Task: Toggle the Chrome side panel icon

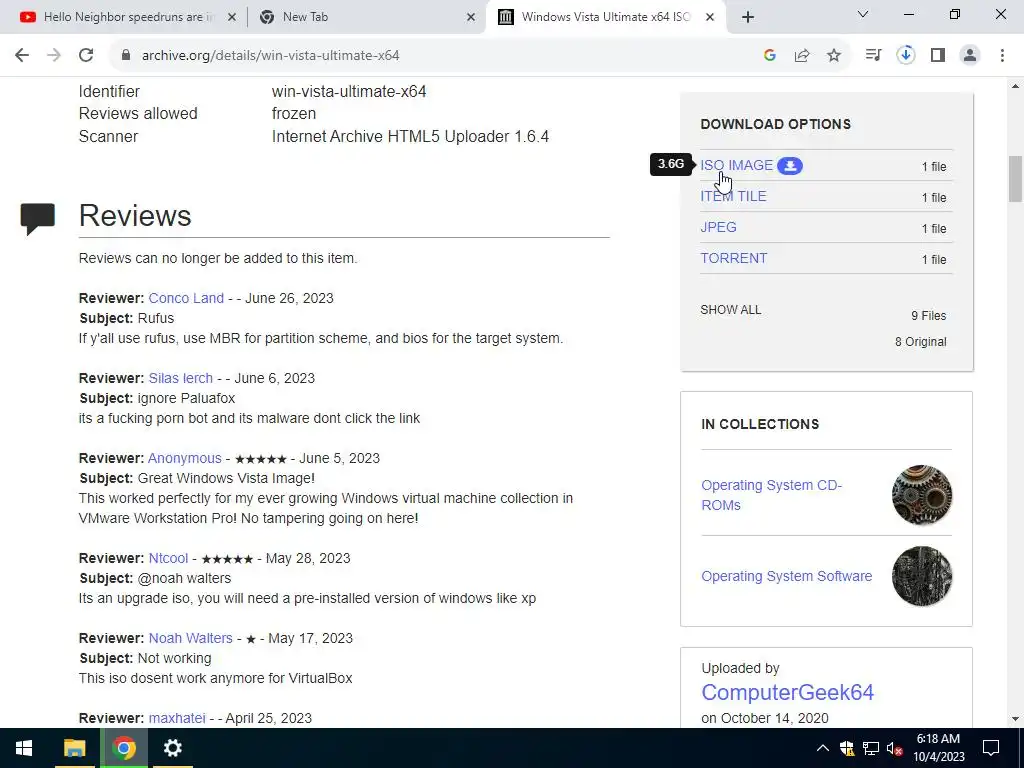Action: [x=938, y=56]
